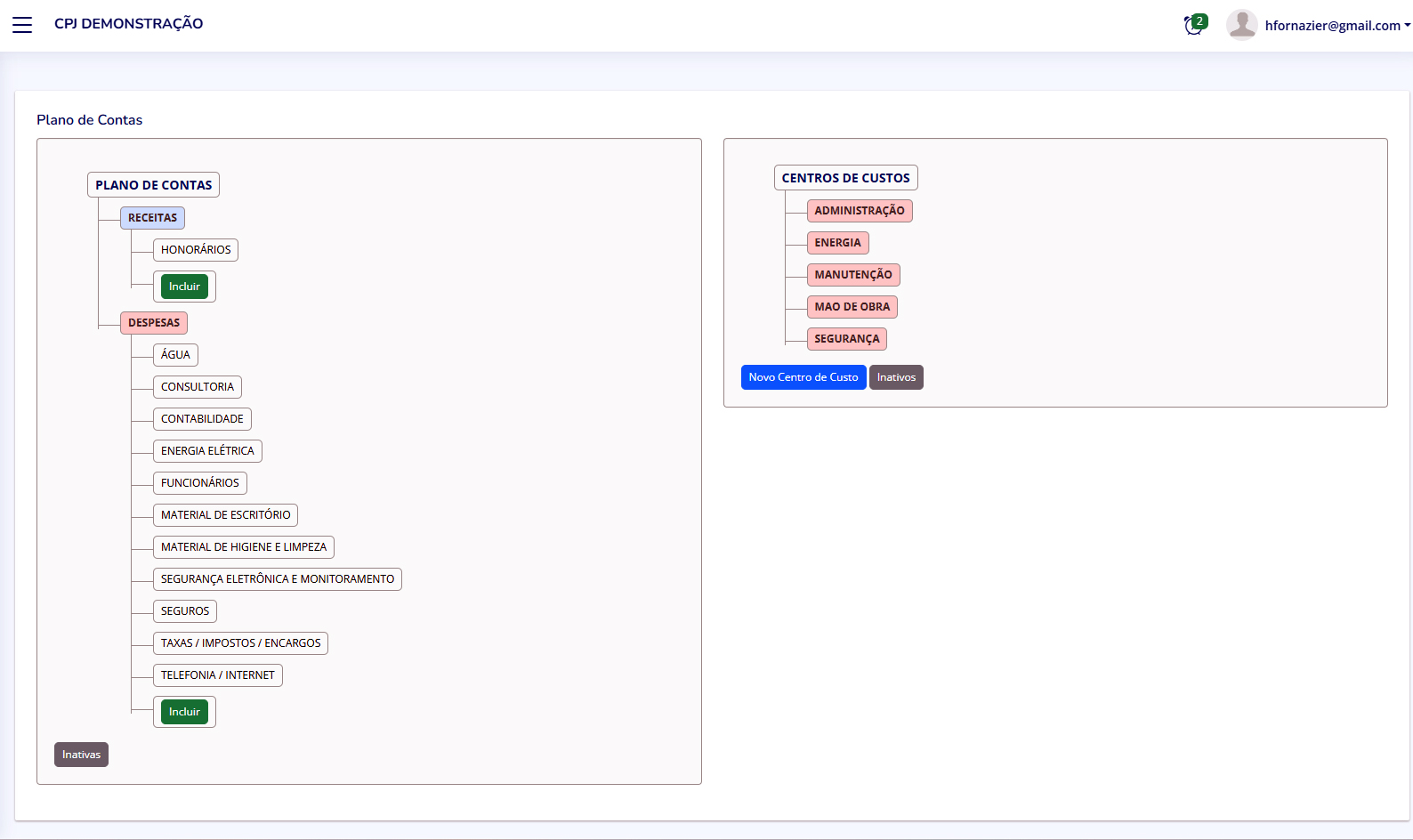Select the ENERGIA ELÉTRICA account
1413x840 pixels.
(207, 451)
